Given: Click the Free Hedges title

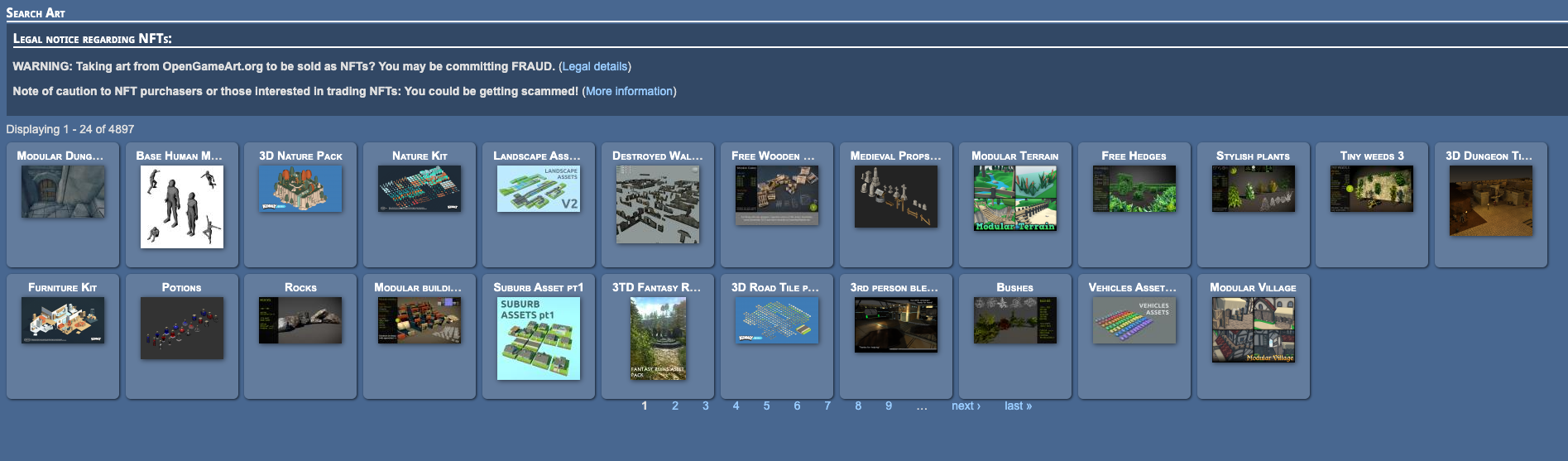Looking at the screenshot, I should [x=1134, y=156].
